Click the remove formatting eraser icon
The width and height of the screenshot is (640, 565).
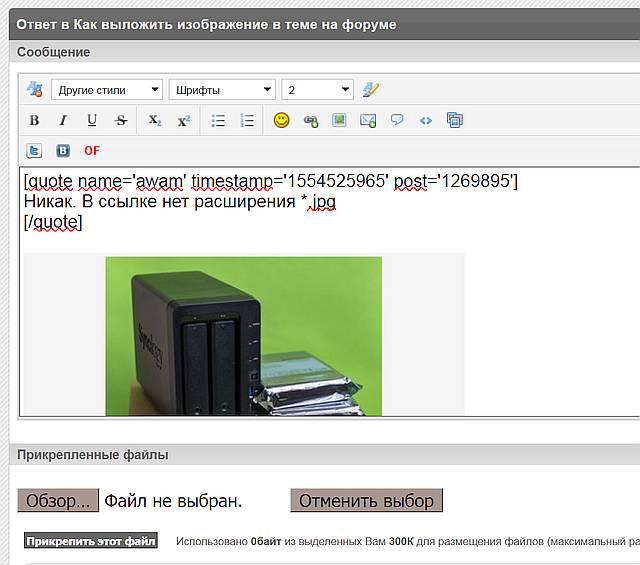click(x=370, y=89)
